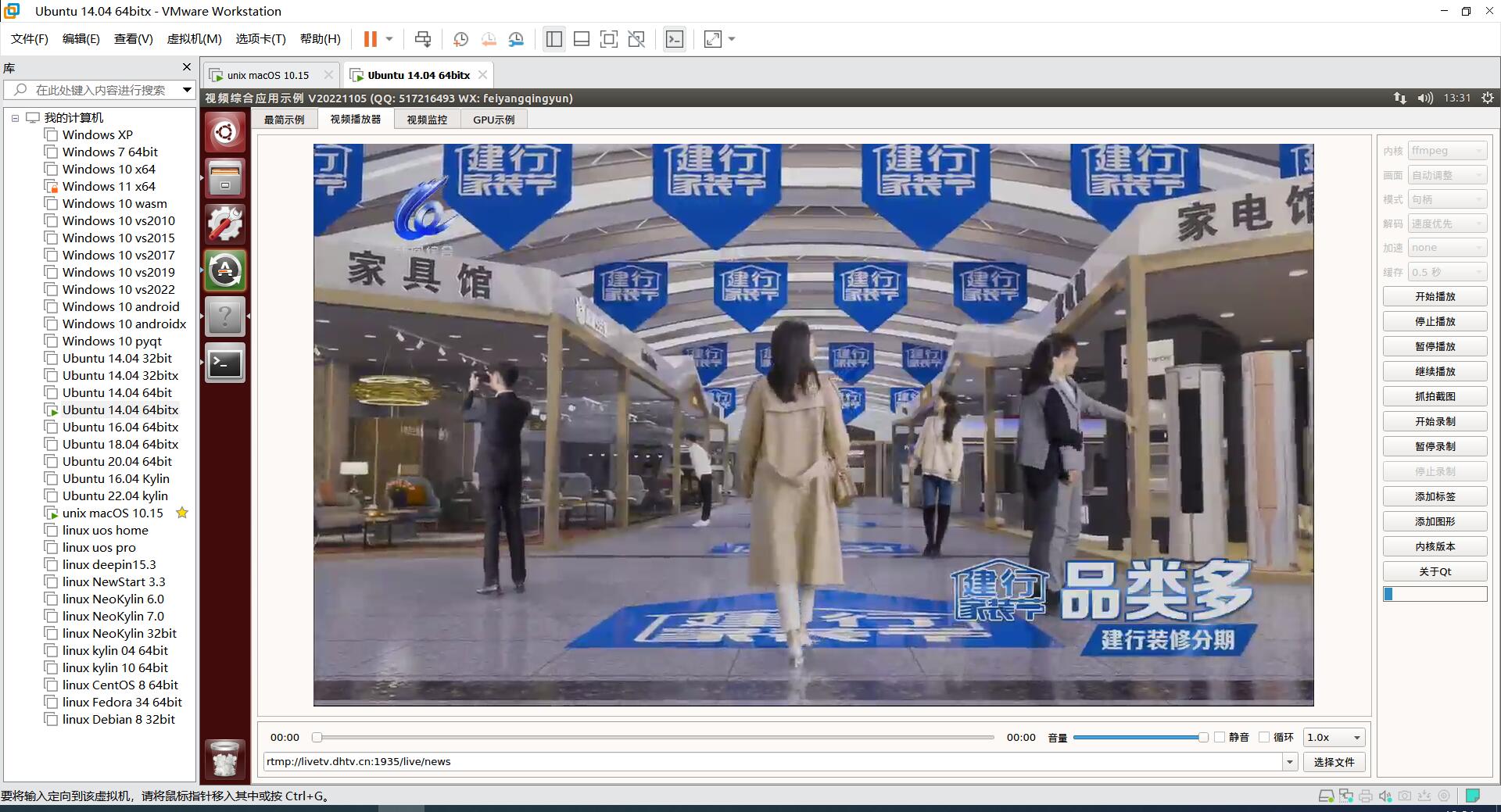This screenshot has height=812, width=1501.
Task: Expand the rtmp URL history dropdown arrow
Action: tap(1290, 762)
